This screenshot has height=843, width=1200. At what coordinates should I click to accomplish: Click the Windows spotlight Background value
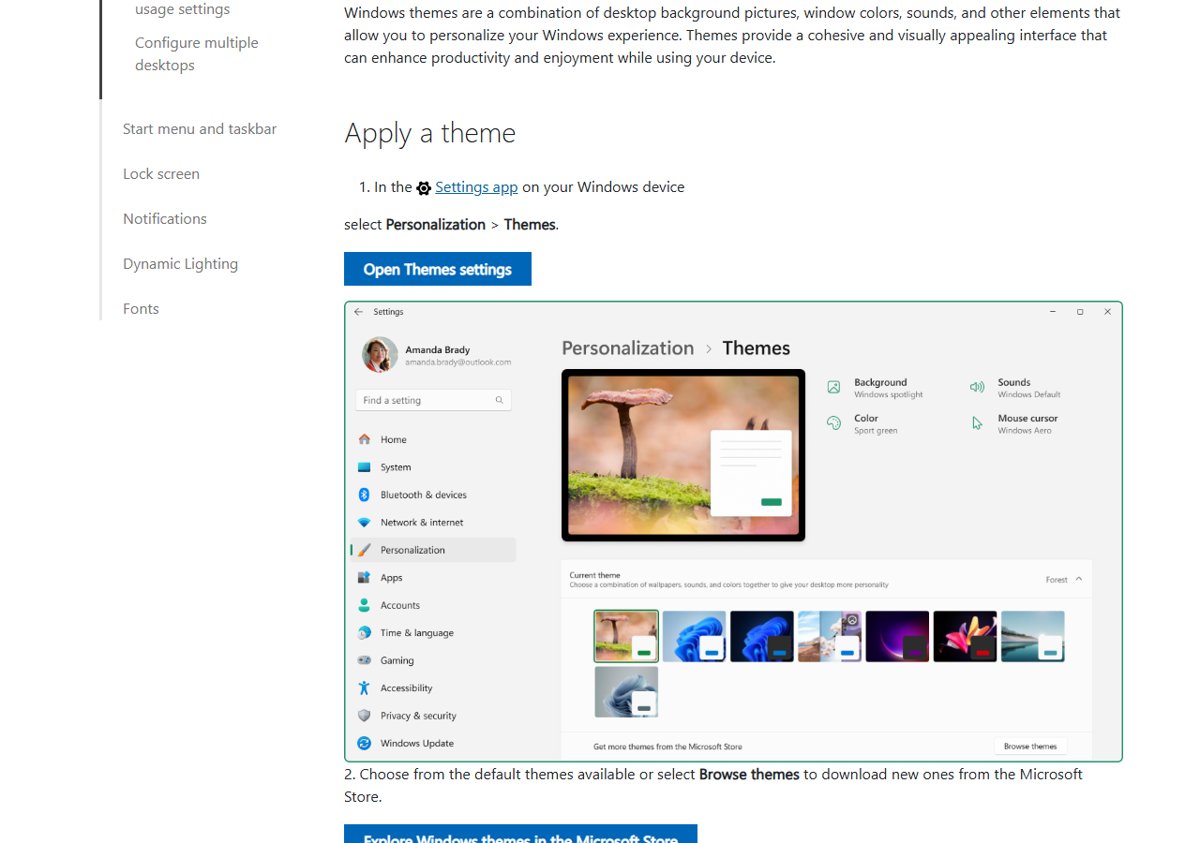[888, 395]
